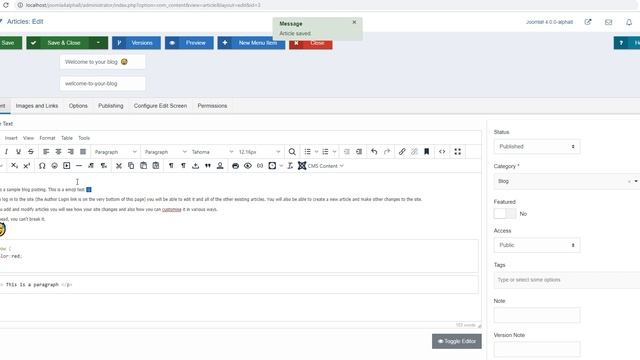Open the second Paragraph styles dropdown
The width and height of the screenshot is (640, 360).
pyautogui.click(x=165, y=152)
